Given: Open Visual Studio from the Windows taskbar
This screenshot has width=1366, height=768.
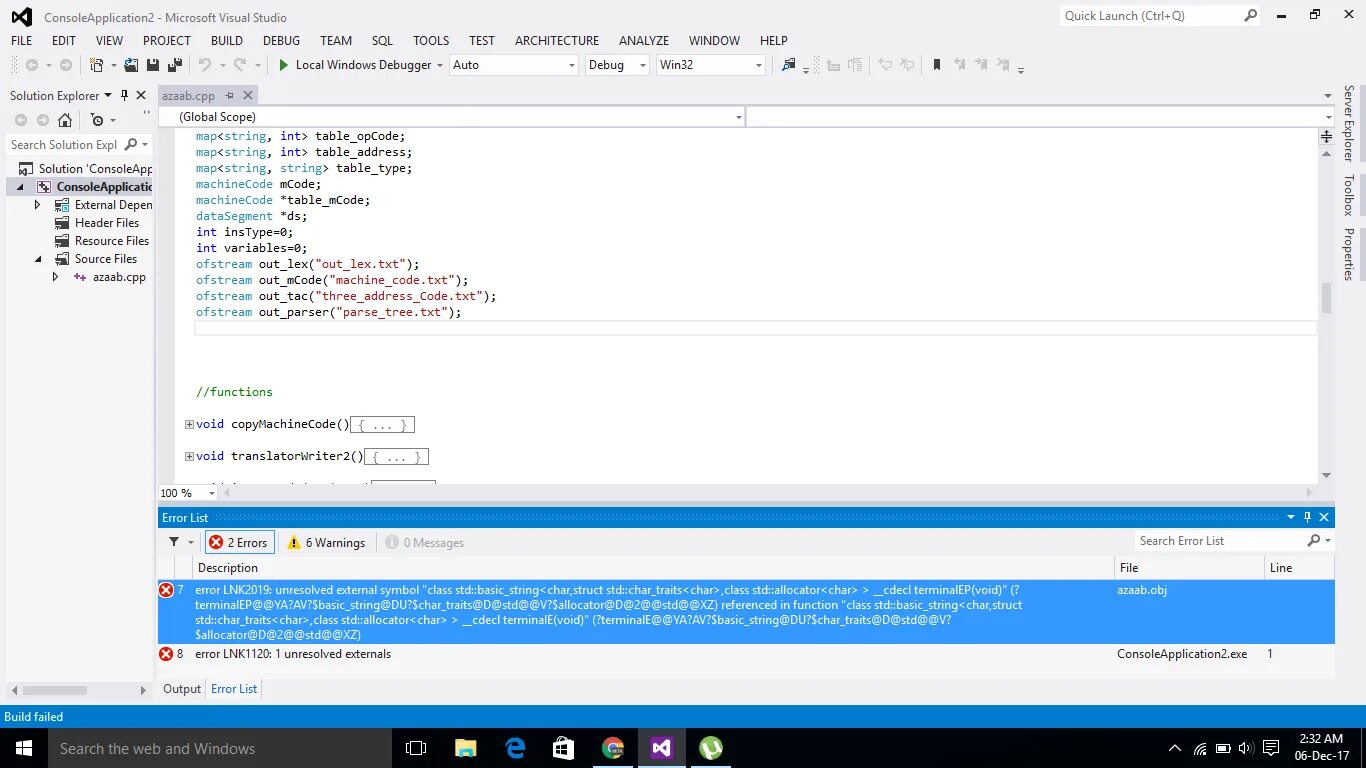Looking at the screenshot, I should point(661,748).
